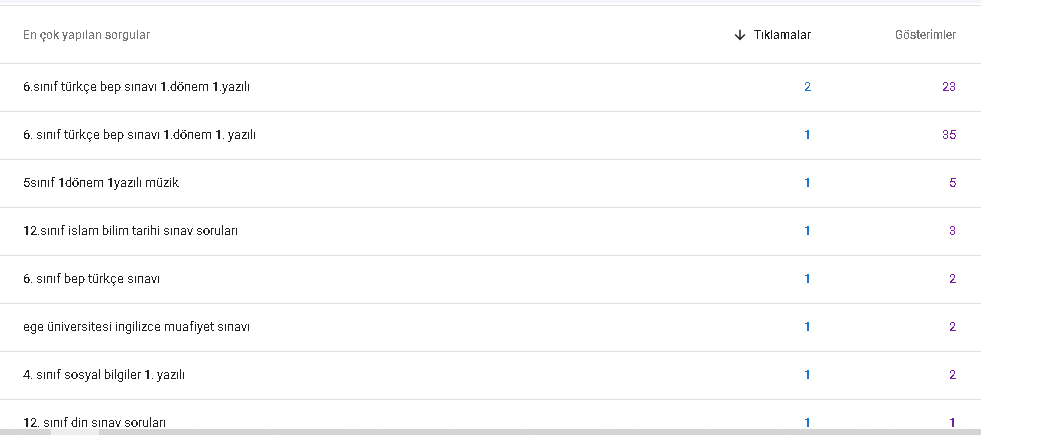The image size is (1057, 435).
Task: Sort by Tıklamalar column header
Action: [x=782, y=35]
